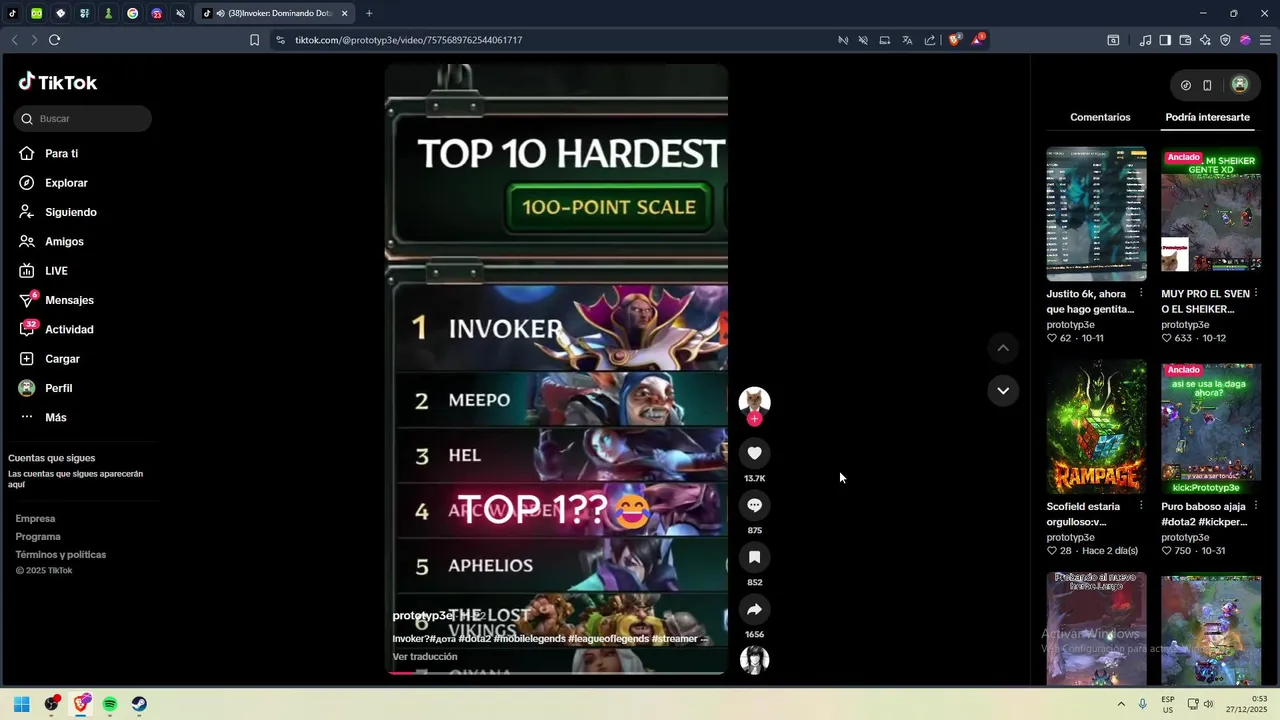Click the phone app icon at top right
The height and width of the screenshot is (720, 1280).
[1207, 85]
